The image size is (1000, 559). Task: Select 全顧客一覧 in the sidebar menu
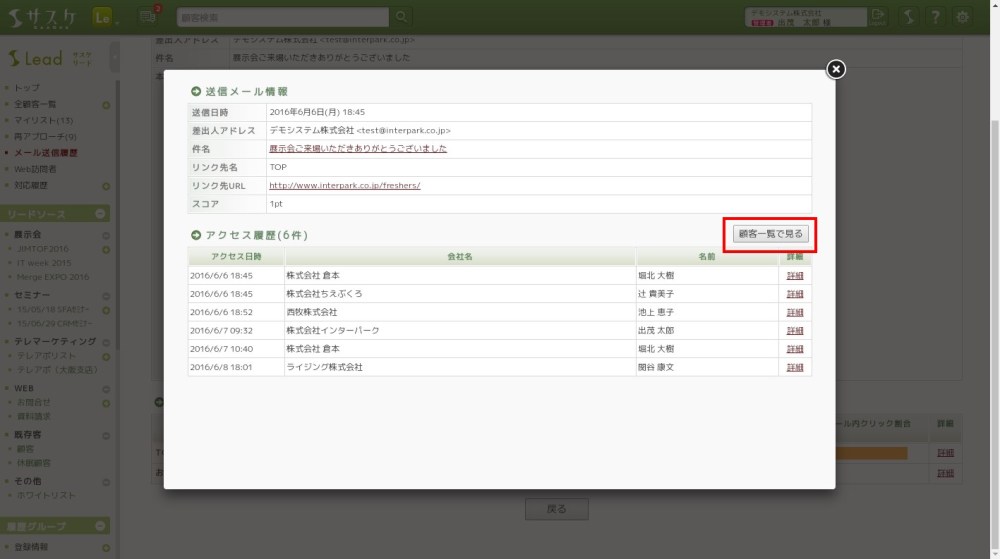(x=36, y=104)
